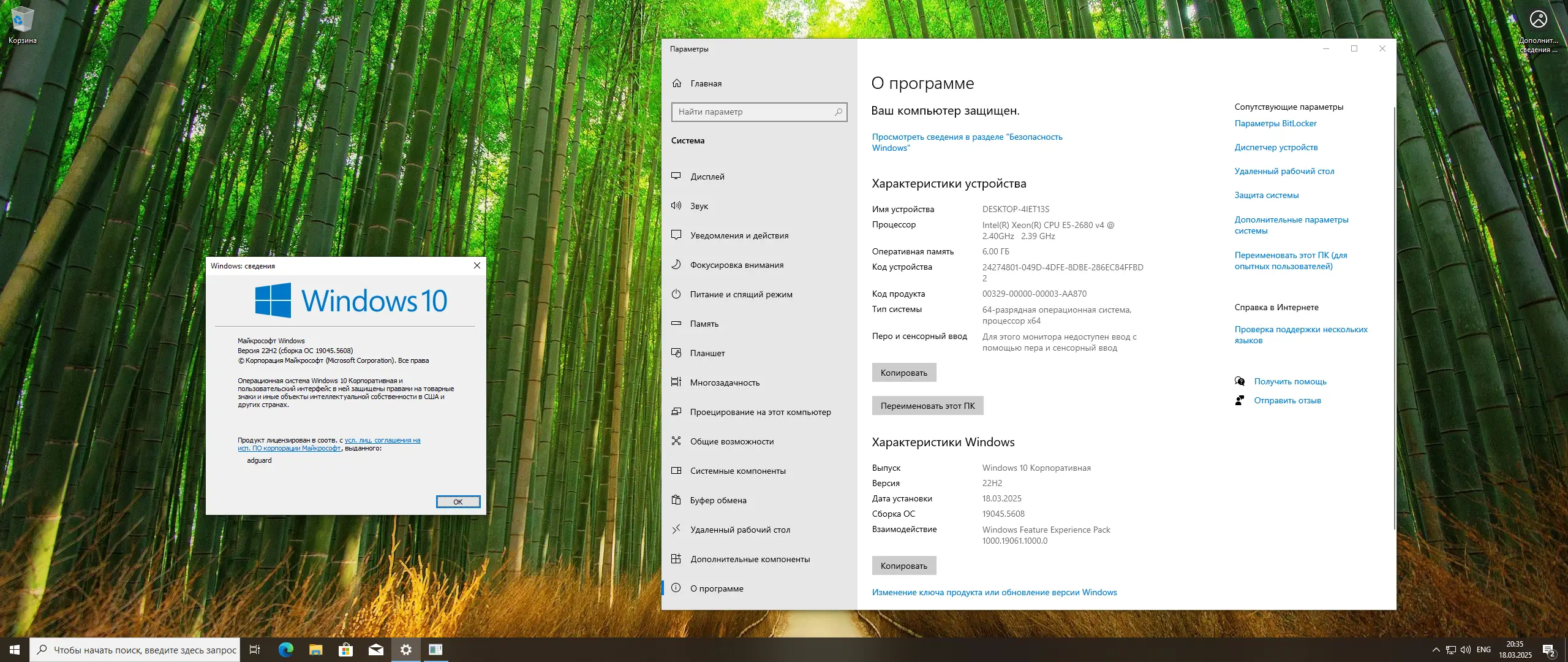Open Microsoft Edge from the taskbar
Screen dimensions: 1568x662
[286, 650]
